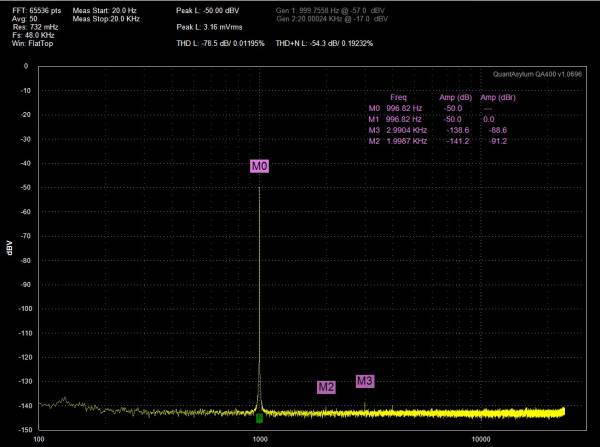Screen dimensions: 600x447
Task: Click the 'dBV' vertical axis title
Action: (x=10, y=248)
